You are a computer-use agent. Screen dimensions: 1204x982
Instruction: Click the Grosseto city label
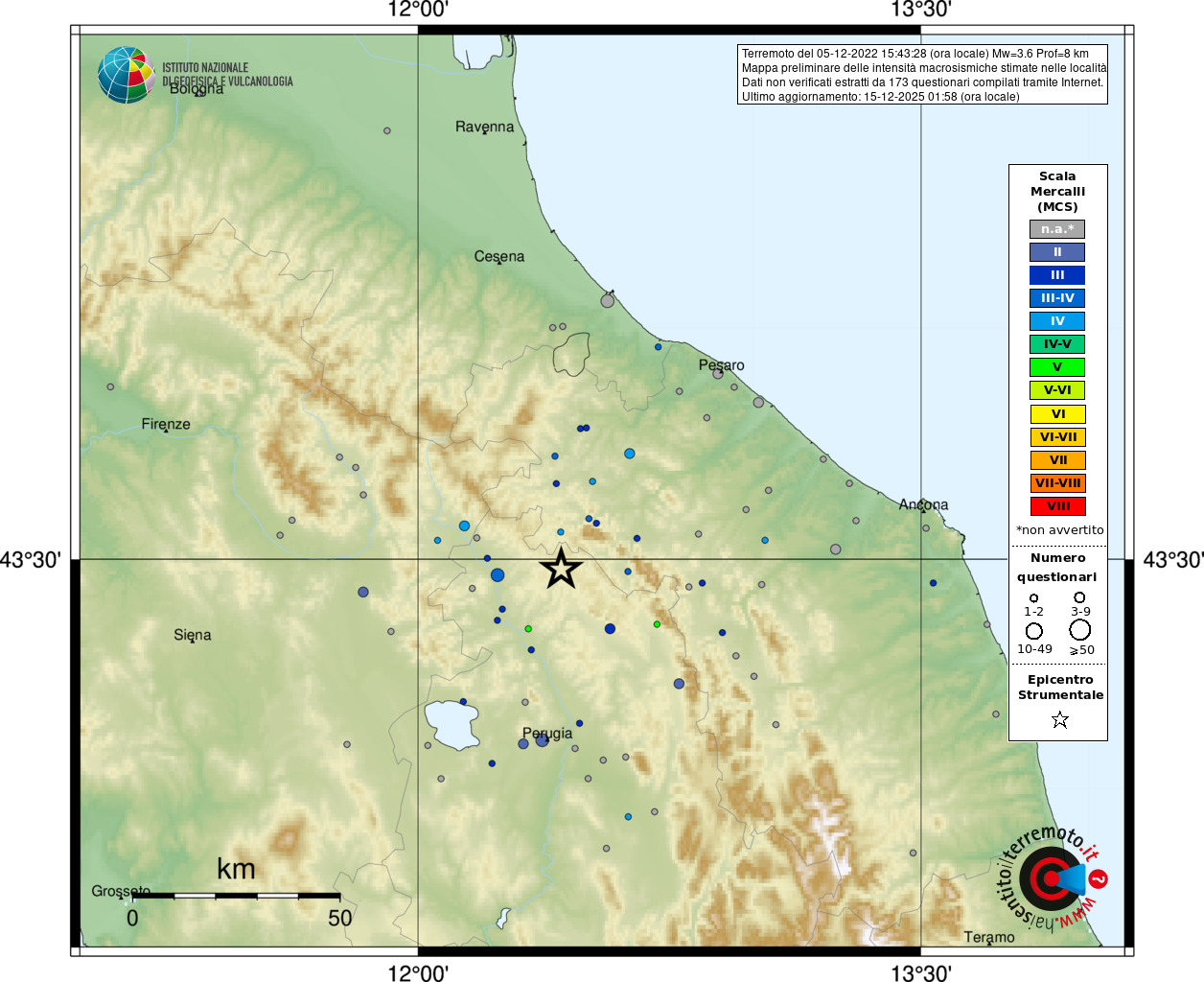(x=121, y=891)
